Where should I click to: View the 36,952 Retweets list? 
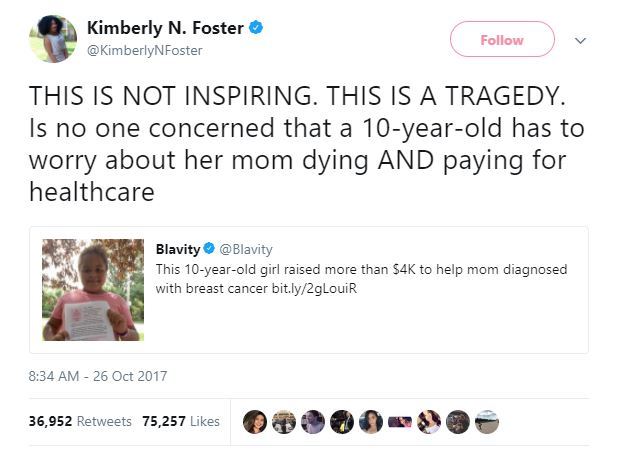[80, 421]
